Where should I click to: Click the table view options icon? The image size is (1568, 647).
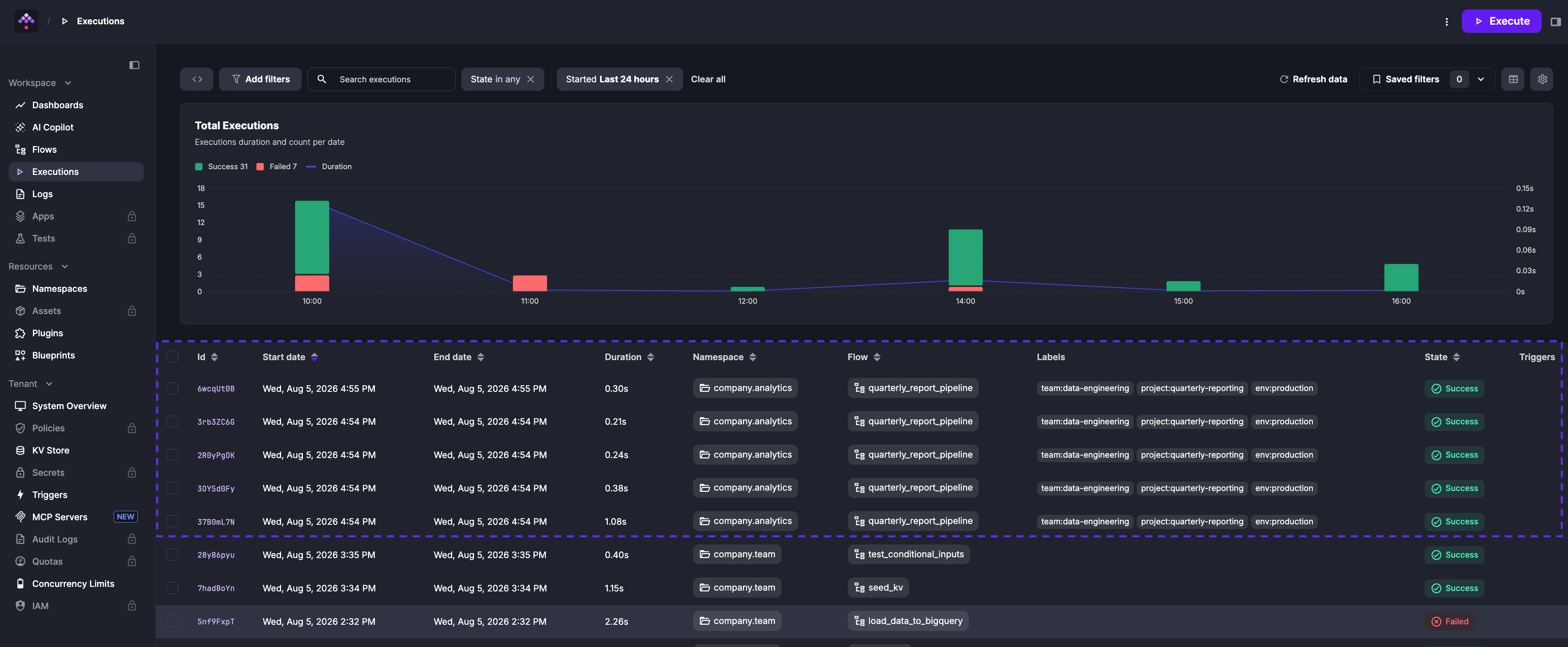tap(1512, 79)
